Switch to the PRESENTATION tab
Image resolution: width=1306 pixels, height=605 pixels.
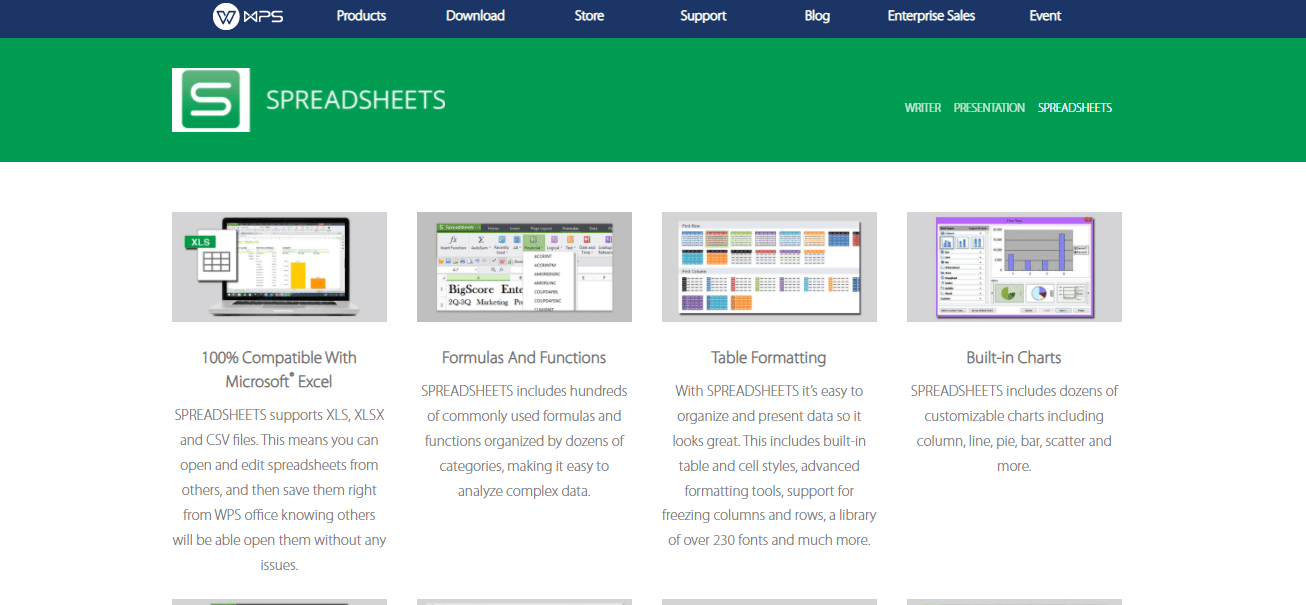pos(989,108)
